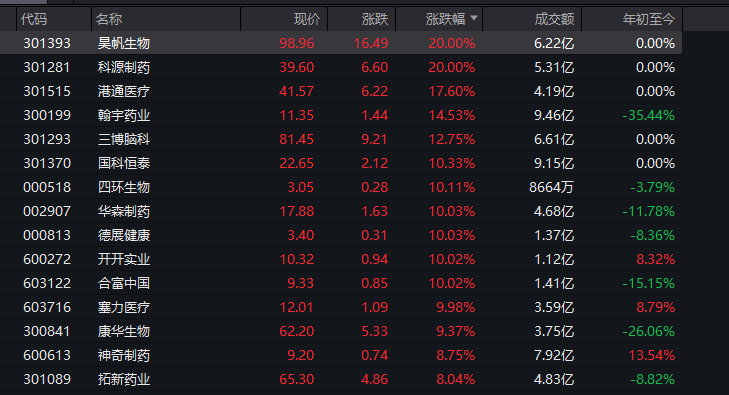
Task: Click the 名称 column header
Action: [x=109, y=19]
